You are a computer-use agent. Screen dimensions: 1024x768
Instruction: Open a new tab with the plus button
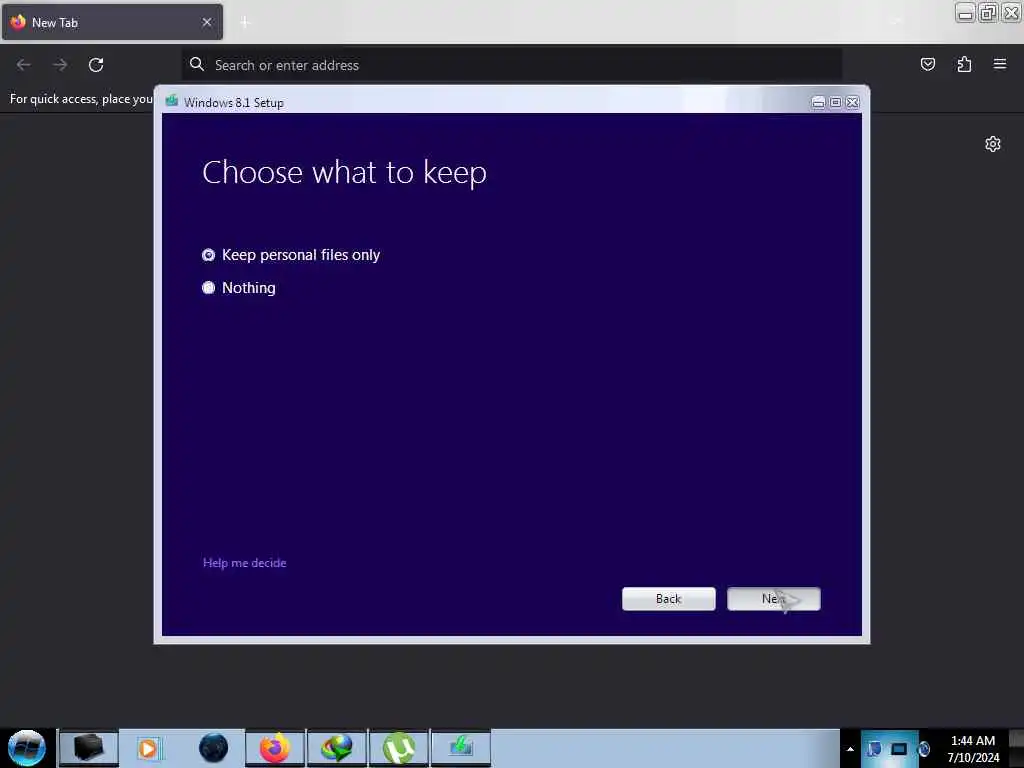pyautogui.click(x=245, y=22)
